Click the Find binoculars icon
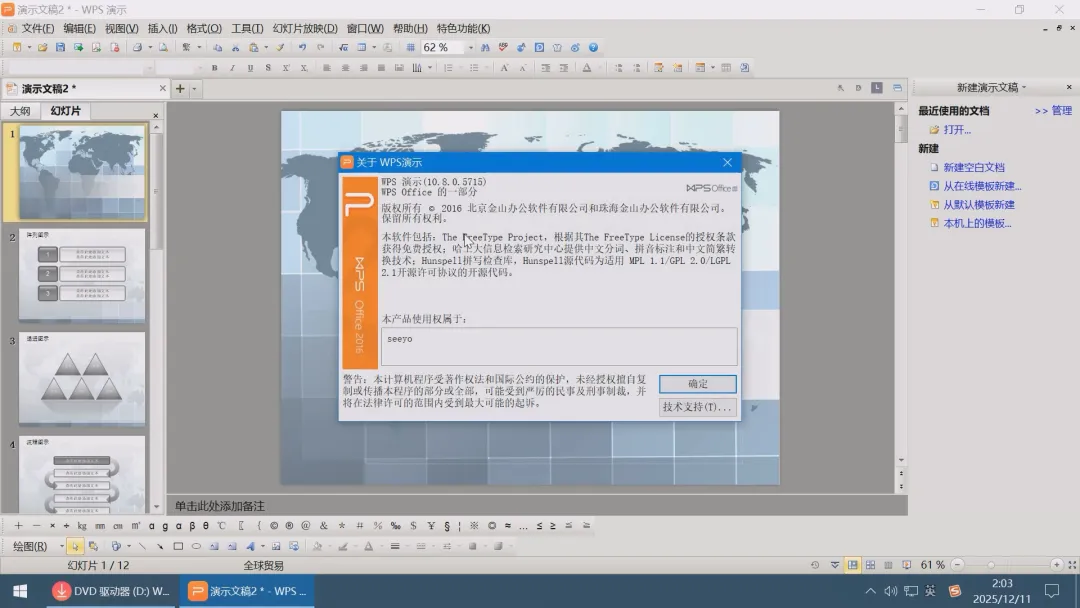This screenshot has height=608, width=1080. coord(485,48)
